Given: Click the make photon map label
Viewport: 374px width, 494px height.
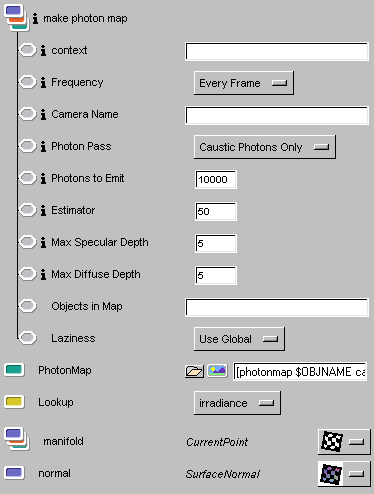Looking at the screenshot, I should 85,19.
